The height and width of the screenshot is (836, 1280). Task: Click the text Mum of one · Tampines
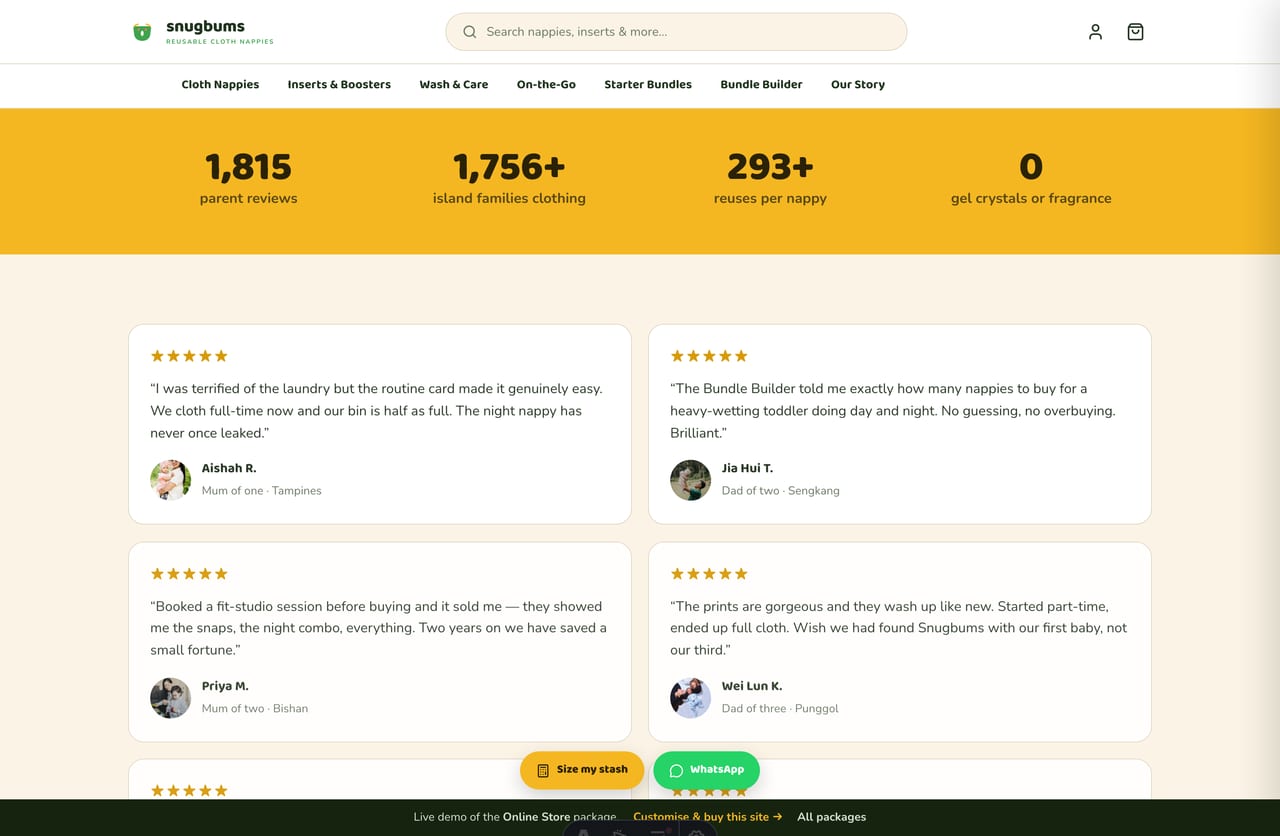[x=262, y=491]
